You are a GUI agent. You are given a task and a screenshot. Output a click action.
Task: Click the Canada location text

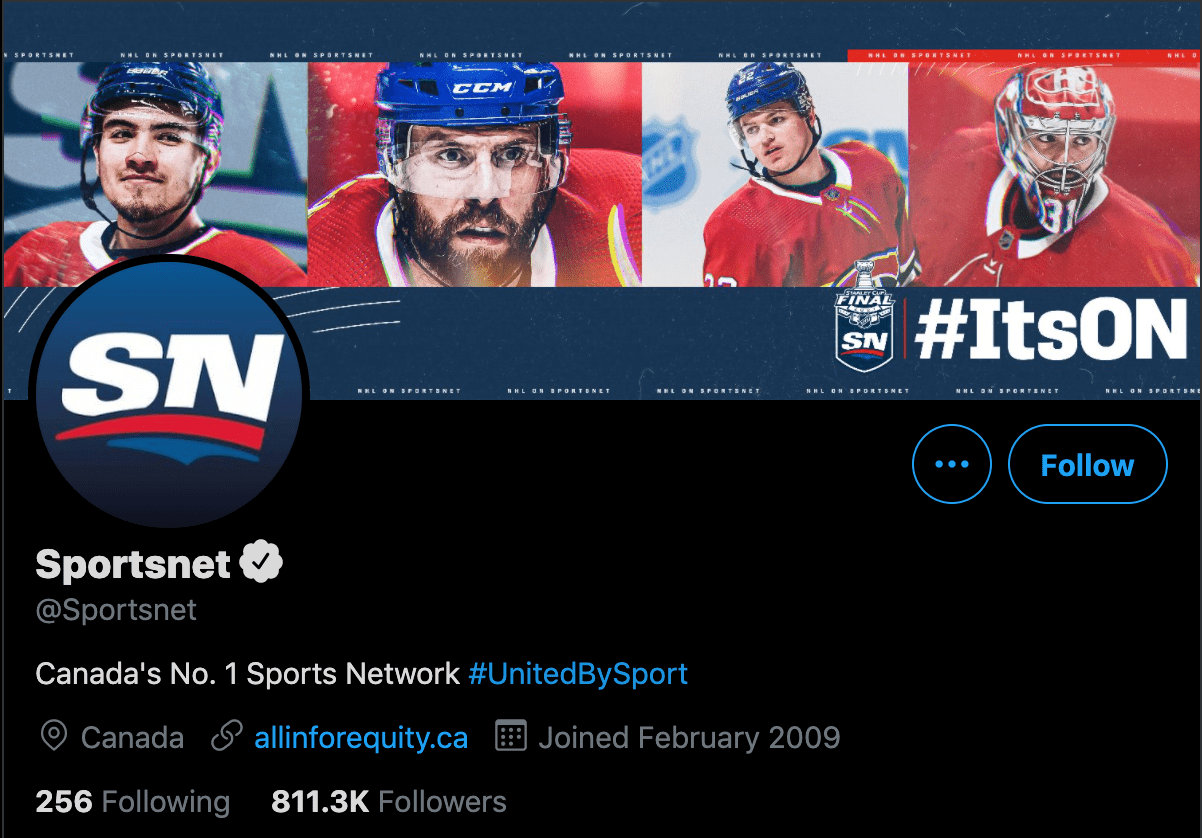(131, 737)
